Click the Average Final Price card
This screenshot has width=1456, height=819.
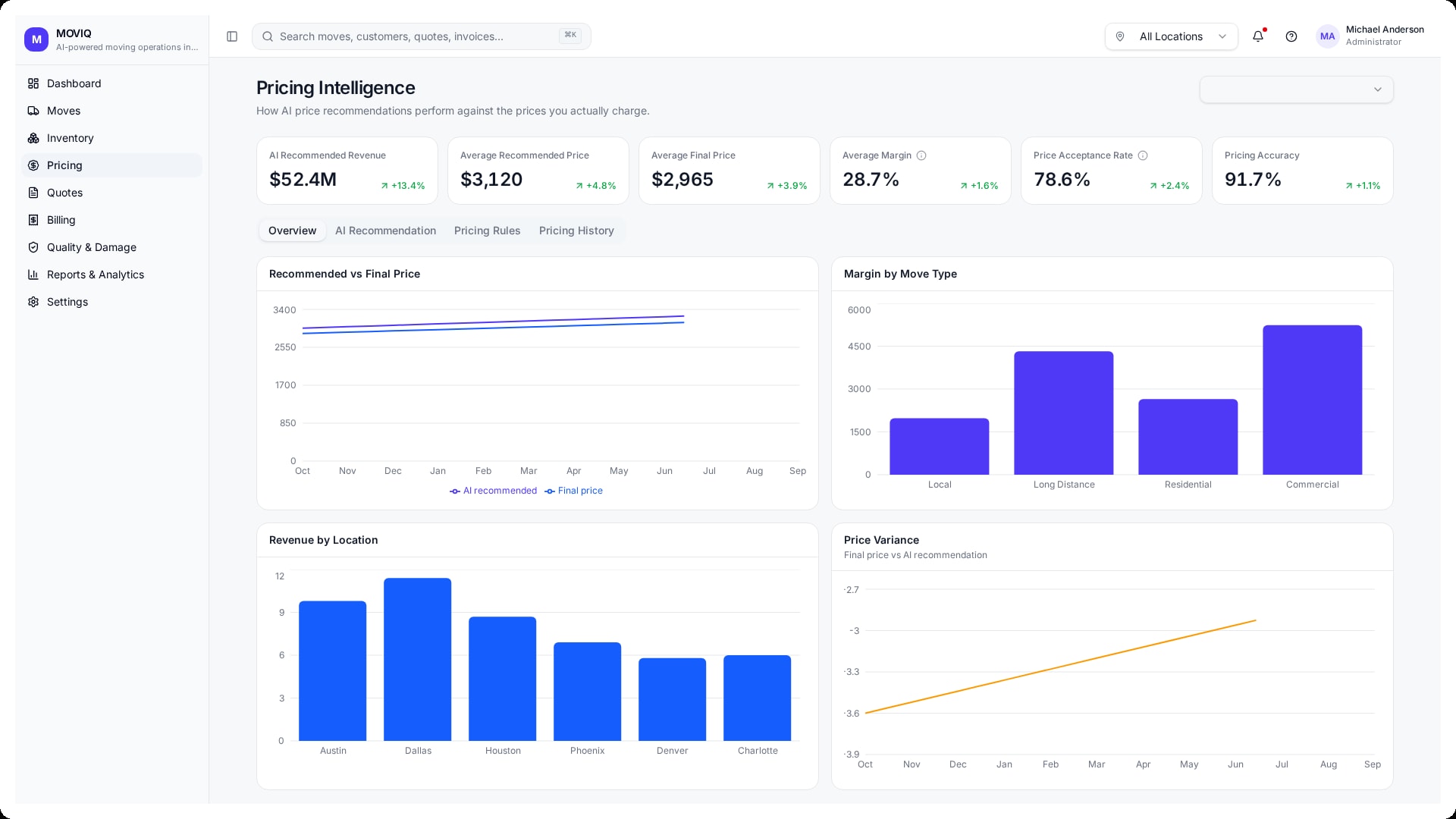coord(730,171)
